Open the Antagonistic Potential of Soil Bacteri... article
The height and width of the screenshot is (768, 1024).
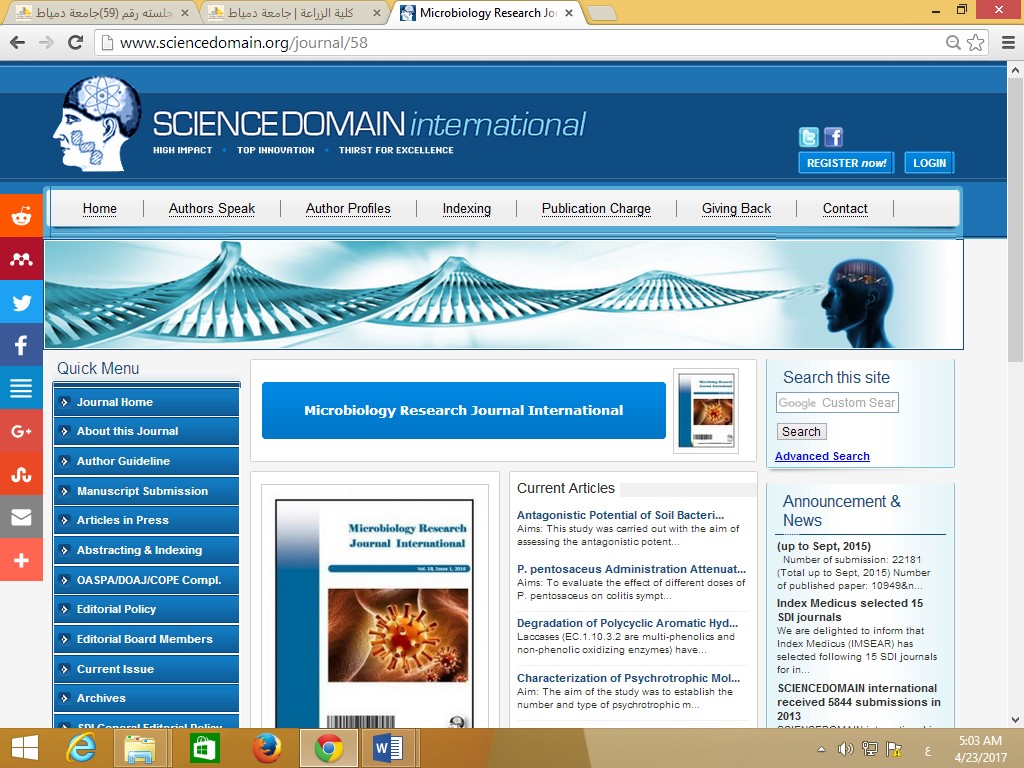[x=620, y=515]
